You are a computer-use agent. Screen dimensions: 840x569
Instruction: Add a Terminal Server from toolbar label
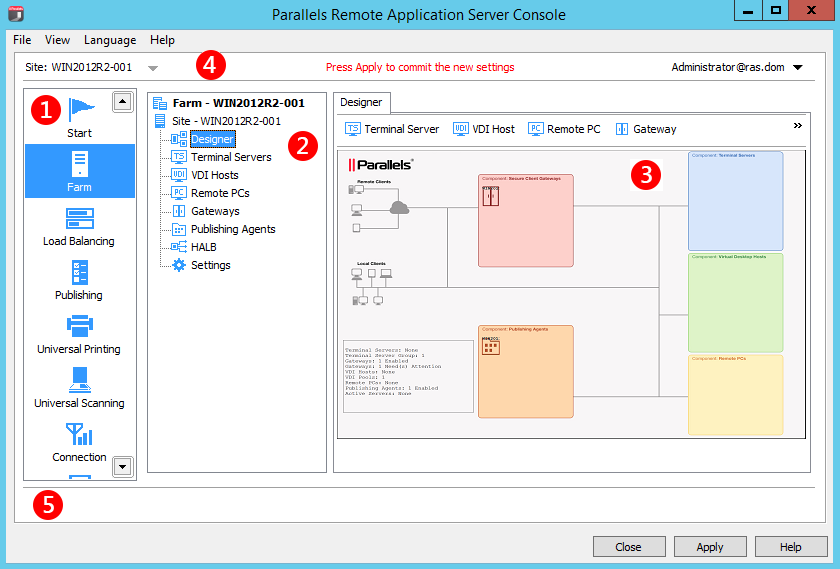click(402, 129)
